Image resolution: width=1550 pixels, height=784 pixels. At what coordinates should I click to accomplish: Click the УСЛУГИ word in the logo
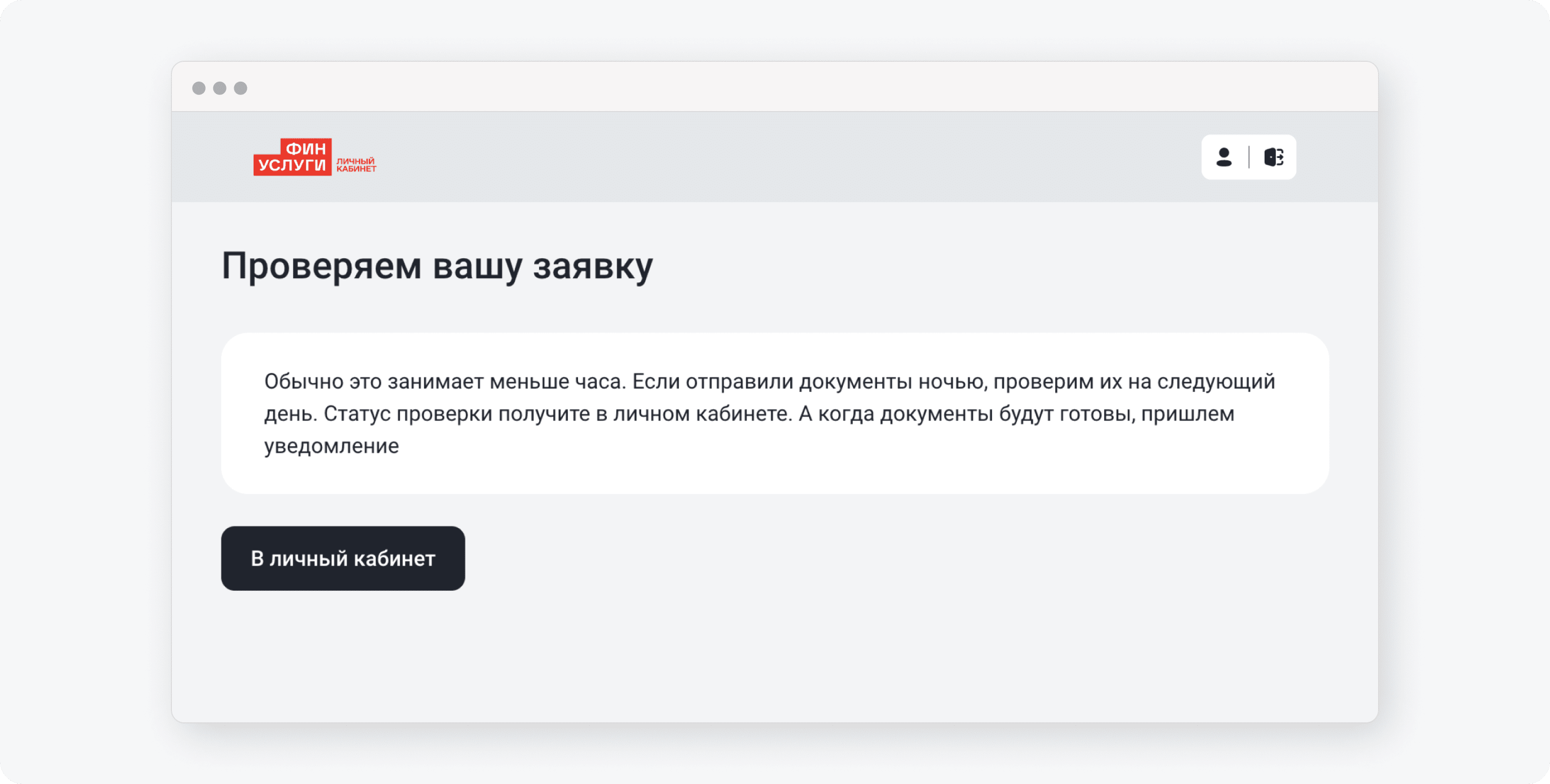tap(293, 165)
